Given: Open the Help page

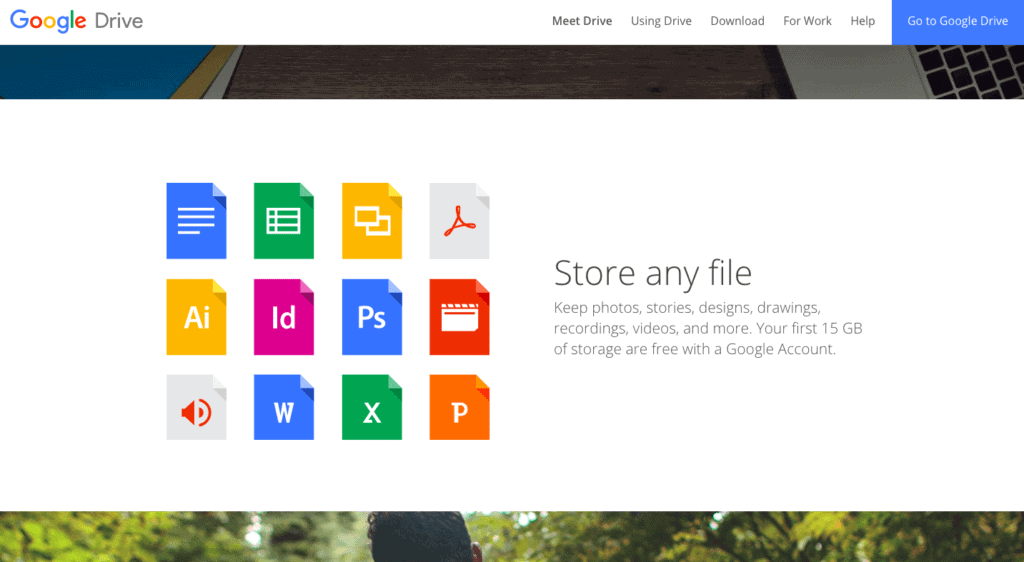Looking at the screenshot, I should tap(862, 21).
